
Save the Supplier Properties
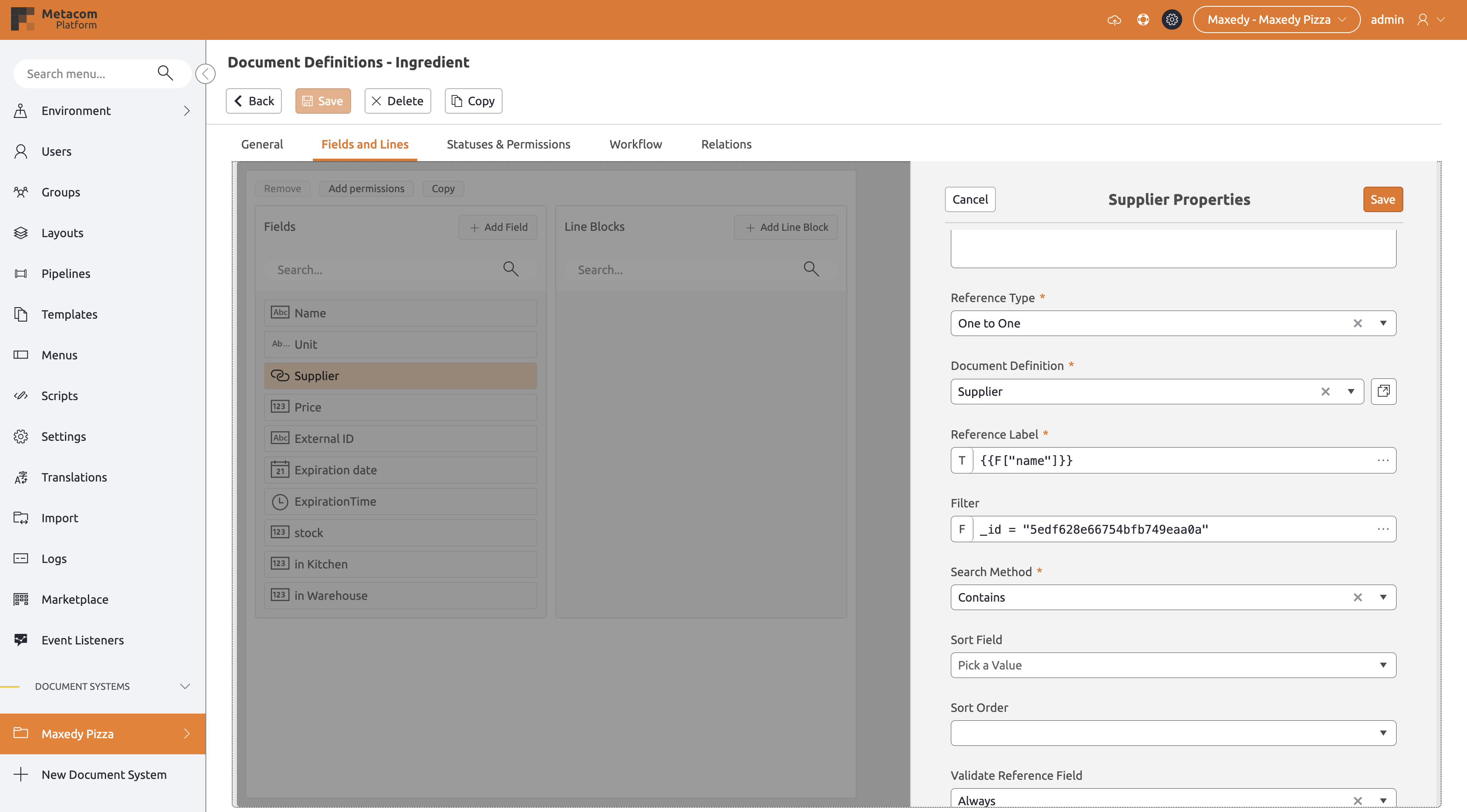pyautogui.click(x=1383, y=199)
